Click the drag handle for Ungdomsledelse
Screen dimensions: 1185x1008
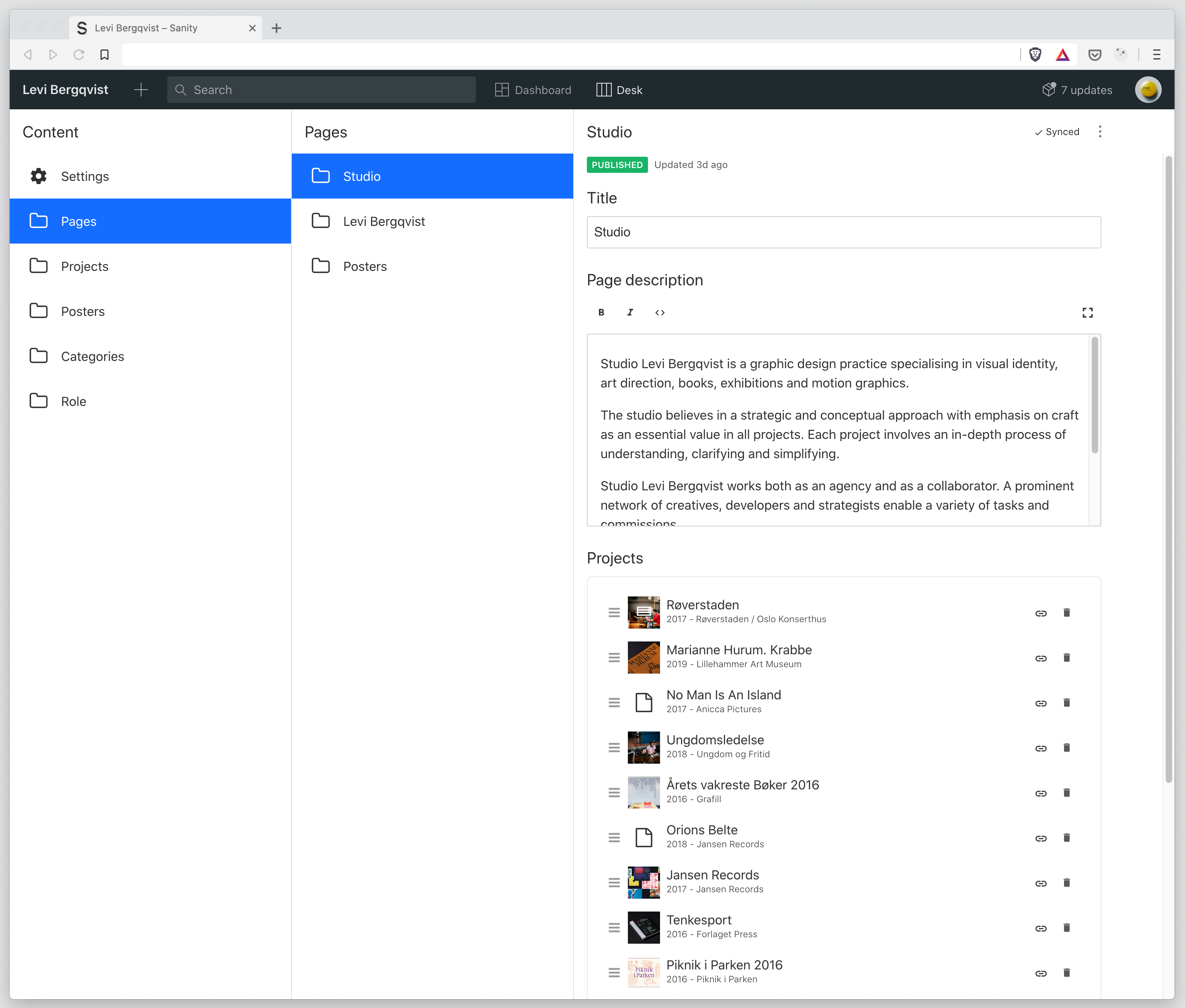614,748
